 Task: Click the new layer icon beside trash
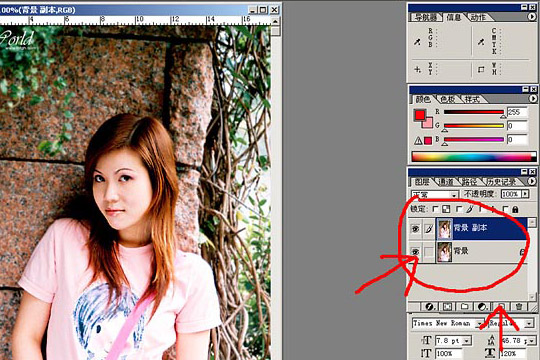[x=500, y=306]
